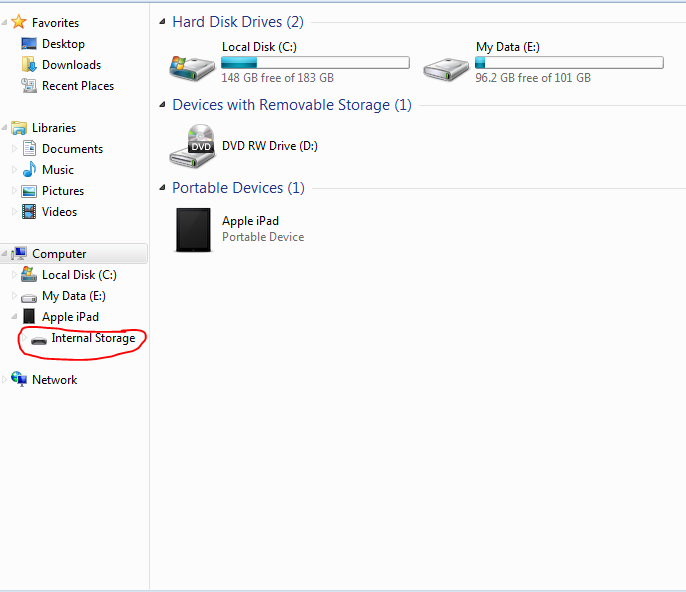
Task: Click the Local Disk (C:) usage bar
Action: click(x=315, y=63)
